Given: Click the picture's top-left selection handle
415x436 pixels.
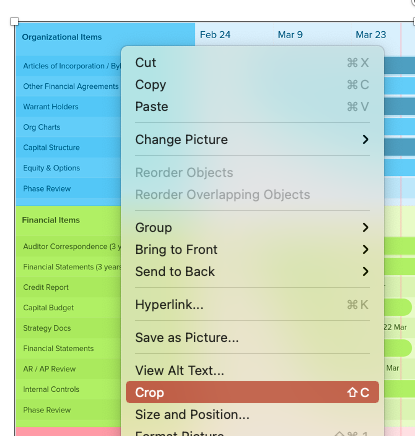Looking at the screenshot, I should pyautogui.click(x=14, y=22).
